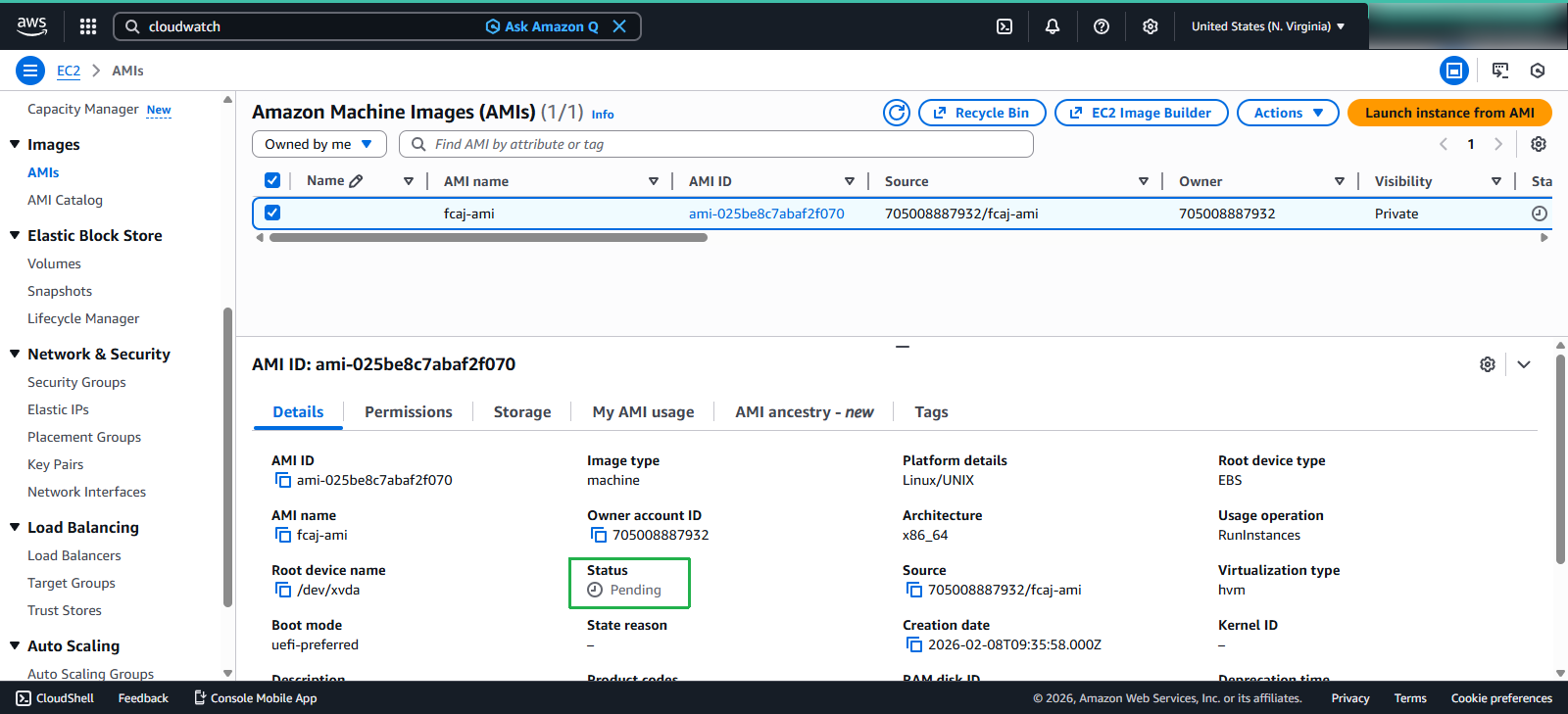This screenshot has height=714, width=1568.
Task: Collapse the Images sidebar section
Action: (15, 144)
